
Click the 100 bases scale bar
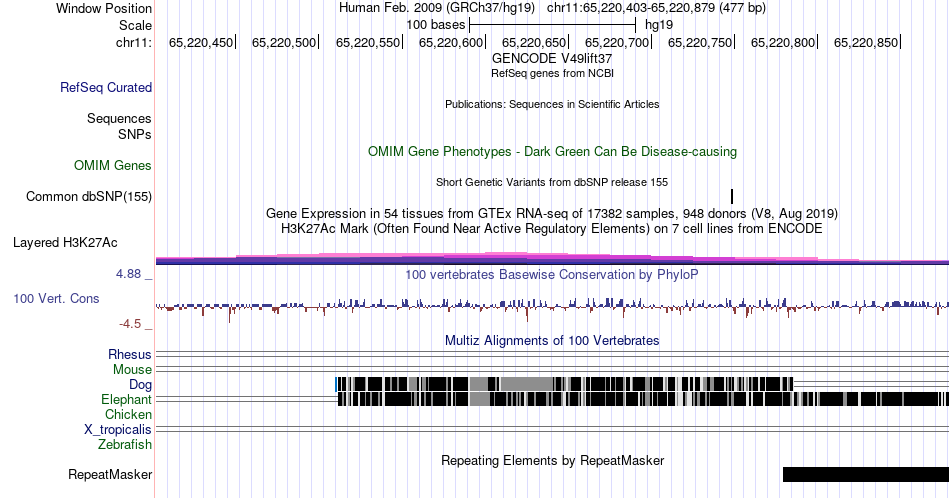coord(553,25)
